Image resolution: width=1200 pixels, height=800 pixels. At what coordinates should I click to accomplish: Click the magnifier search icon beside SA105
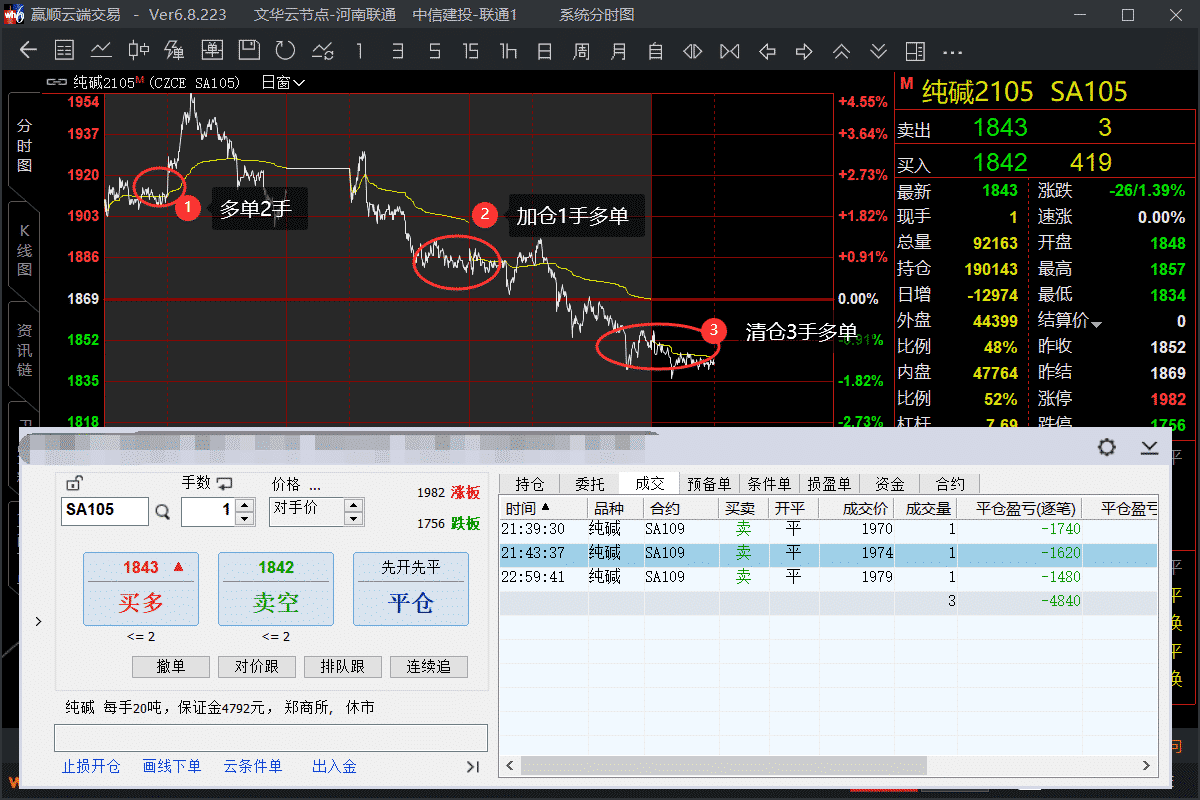pyautogui.click(x=163, y=512)
